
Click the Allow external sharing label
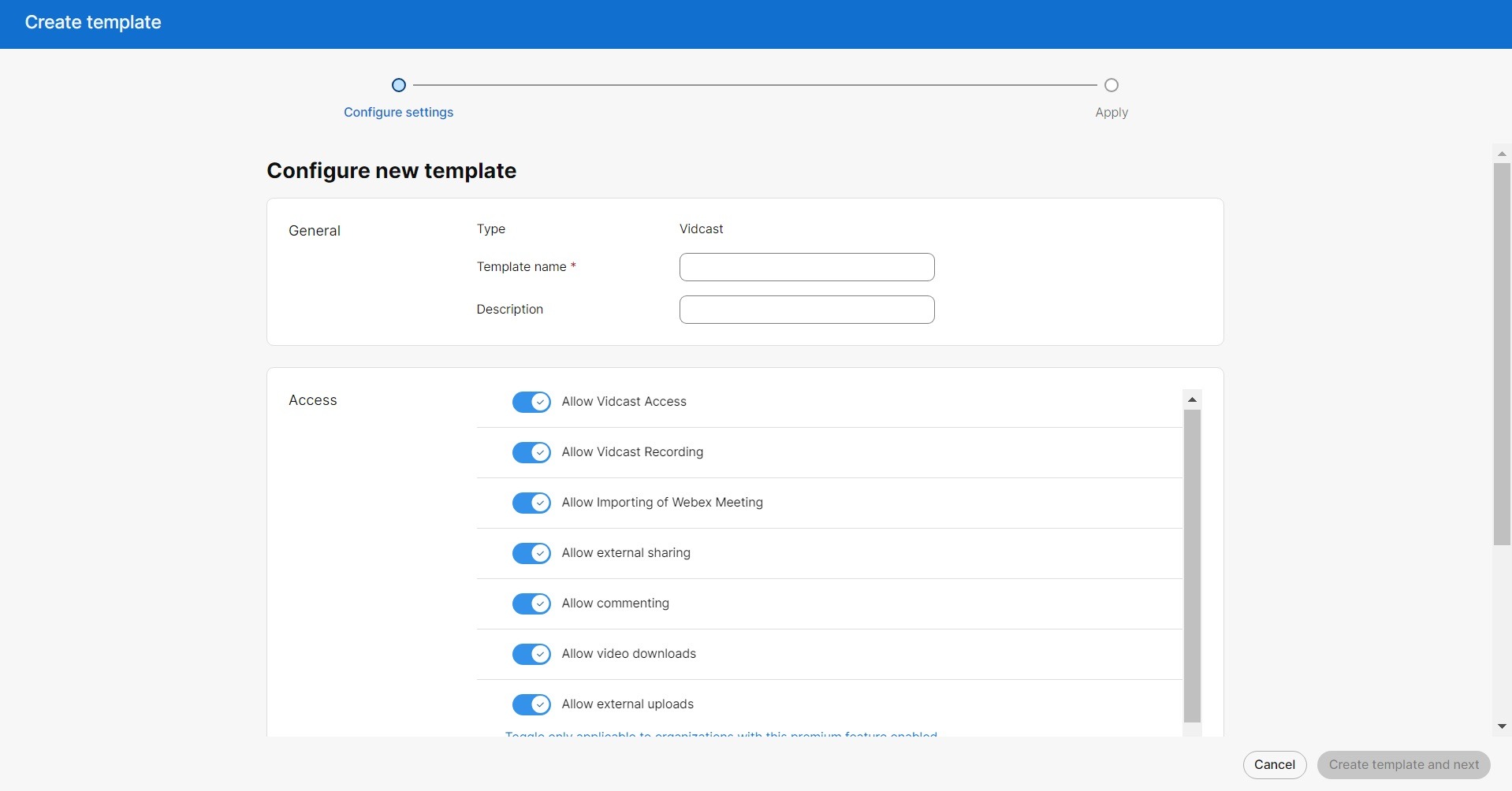coord(626,552)
